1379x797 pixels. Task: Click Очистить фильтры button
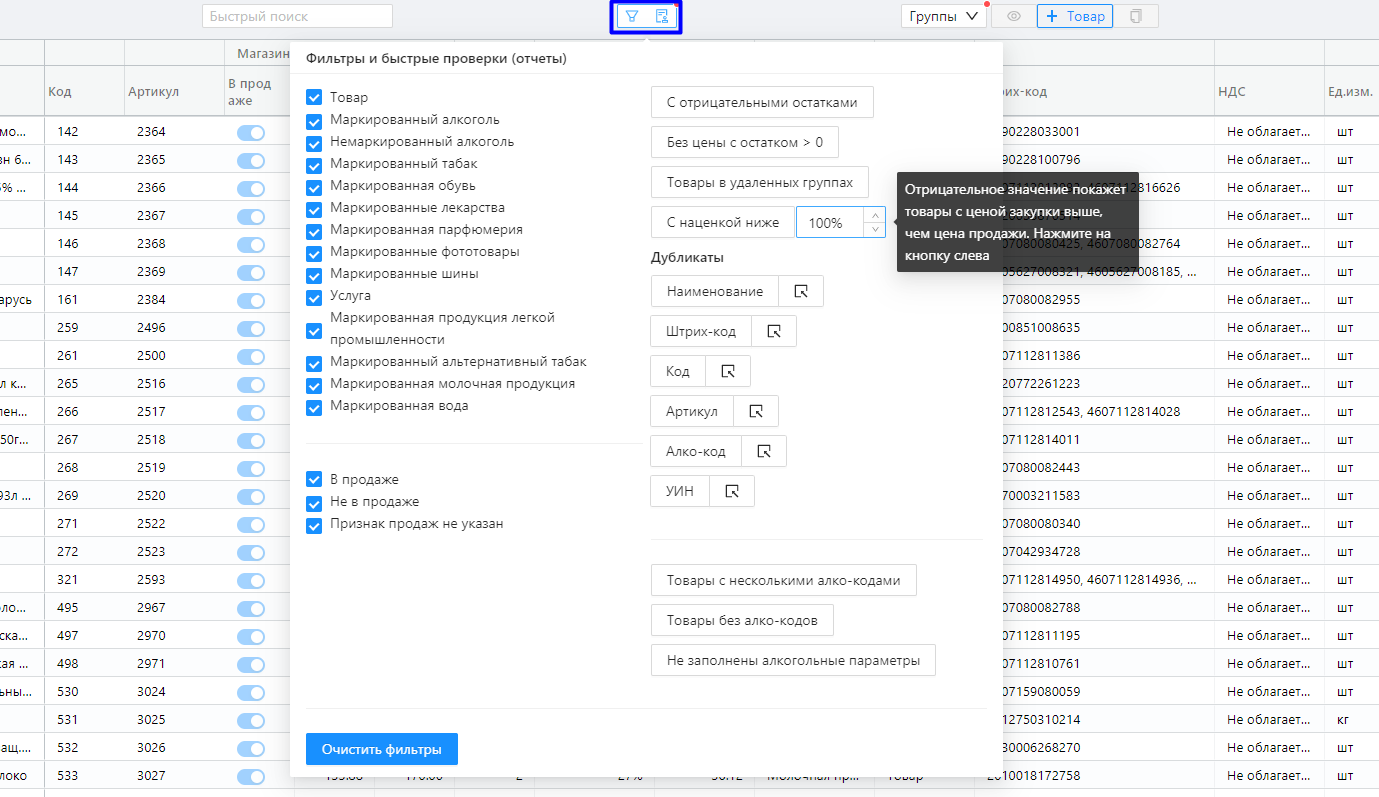tap(382, 749)
